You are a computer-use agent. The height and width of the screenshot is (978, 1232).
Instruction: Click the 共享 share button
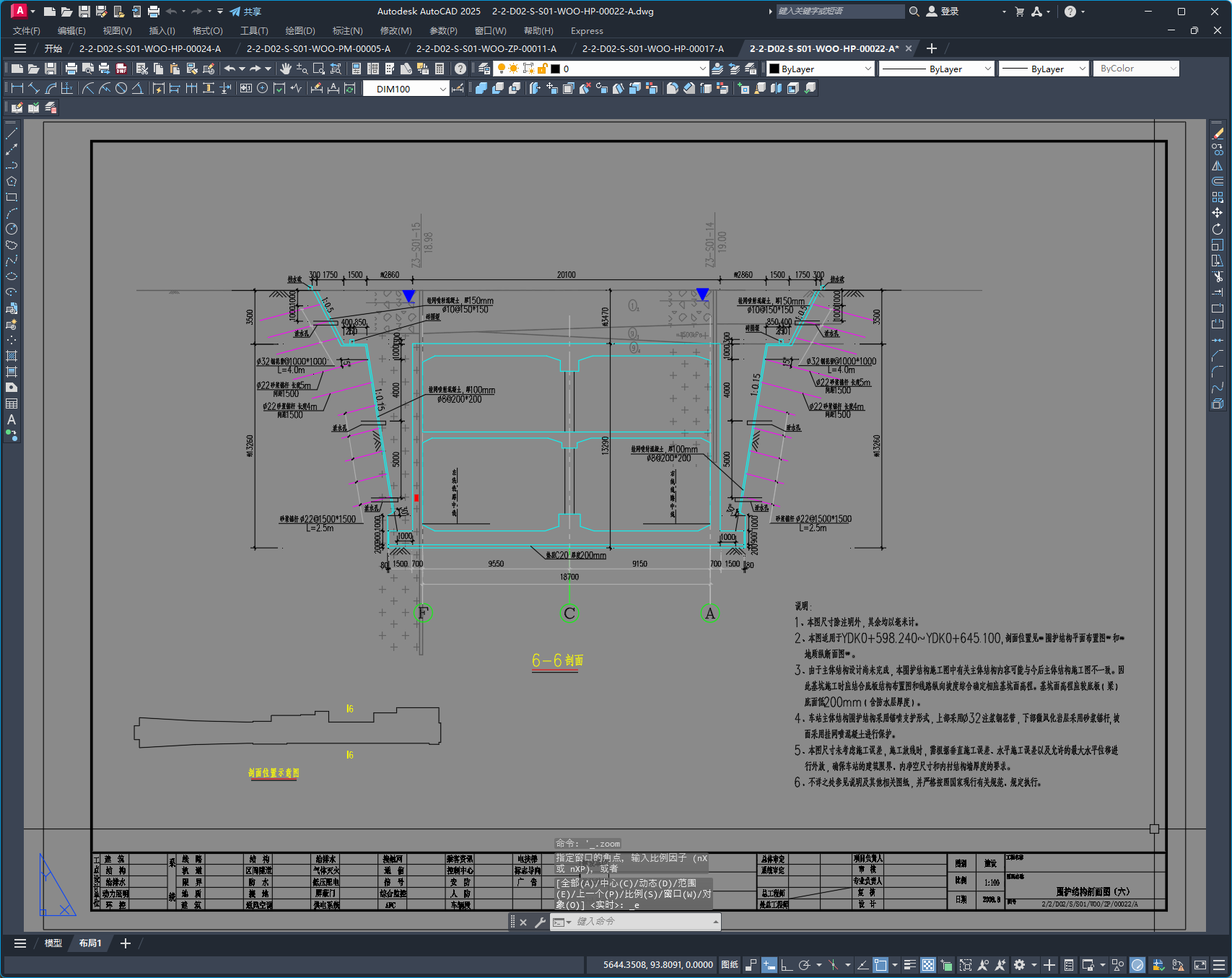[x=245, y=12]
